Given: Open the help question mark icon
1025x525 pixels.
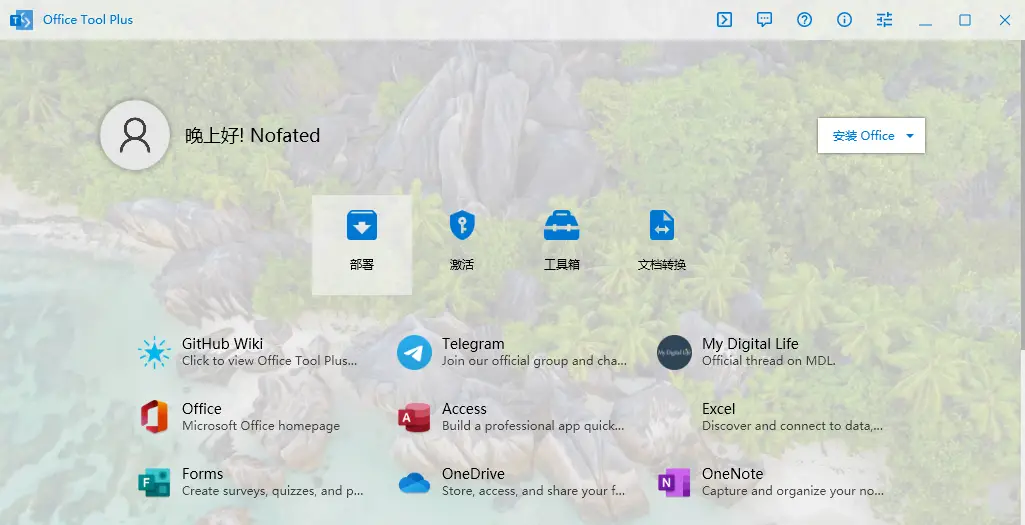Looking at the screenshot, I should (805, 20).
